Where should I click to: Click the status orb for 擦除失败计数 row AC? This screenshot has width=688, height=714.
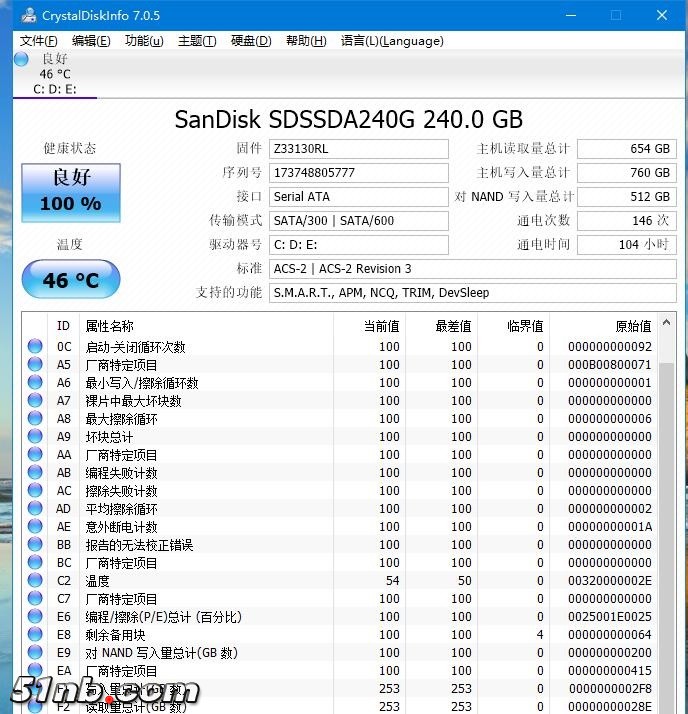(x=36, y=491)
